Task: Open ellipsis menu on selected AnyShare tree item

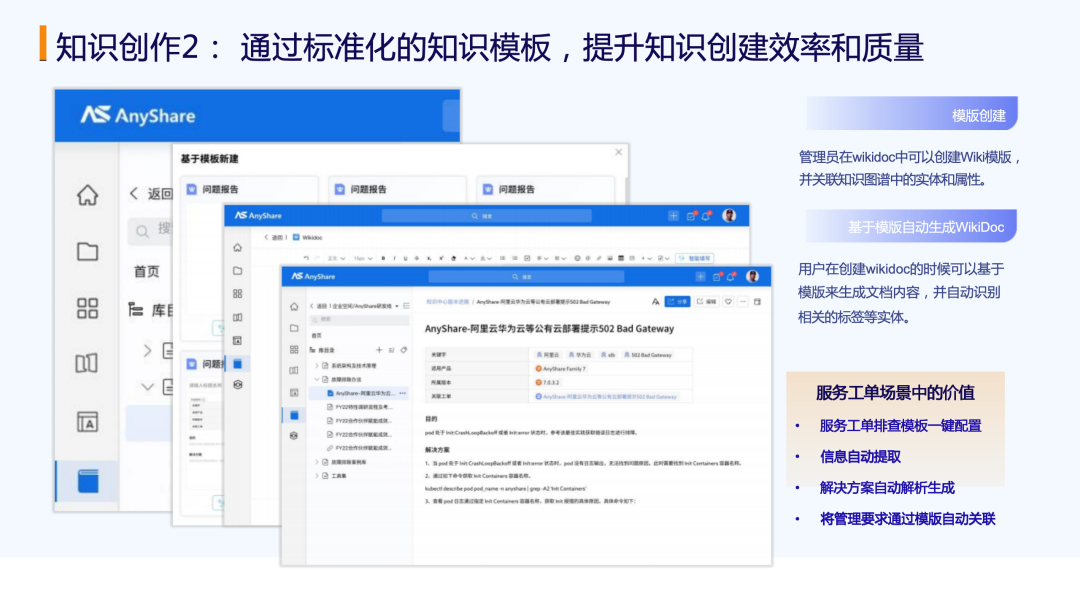Action: click(403, 393)
